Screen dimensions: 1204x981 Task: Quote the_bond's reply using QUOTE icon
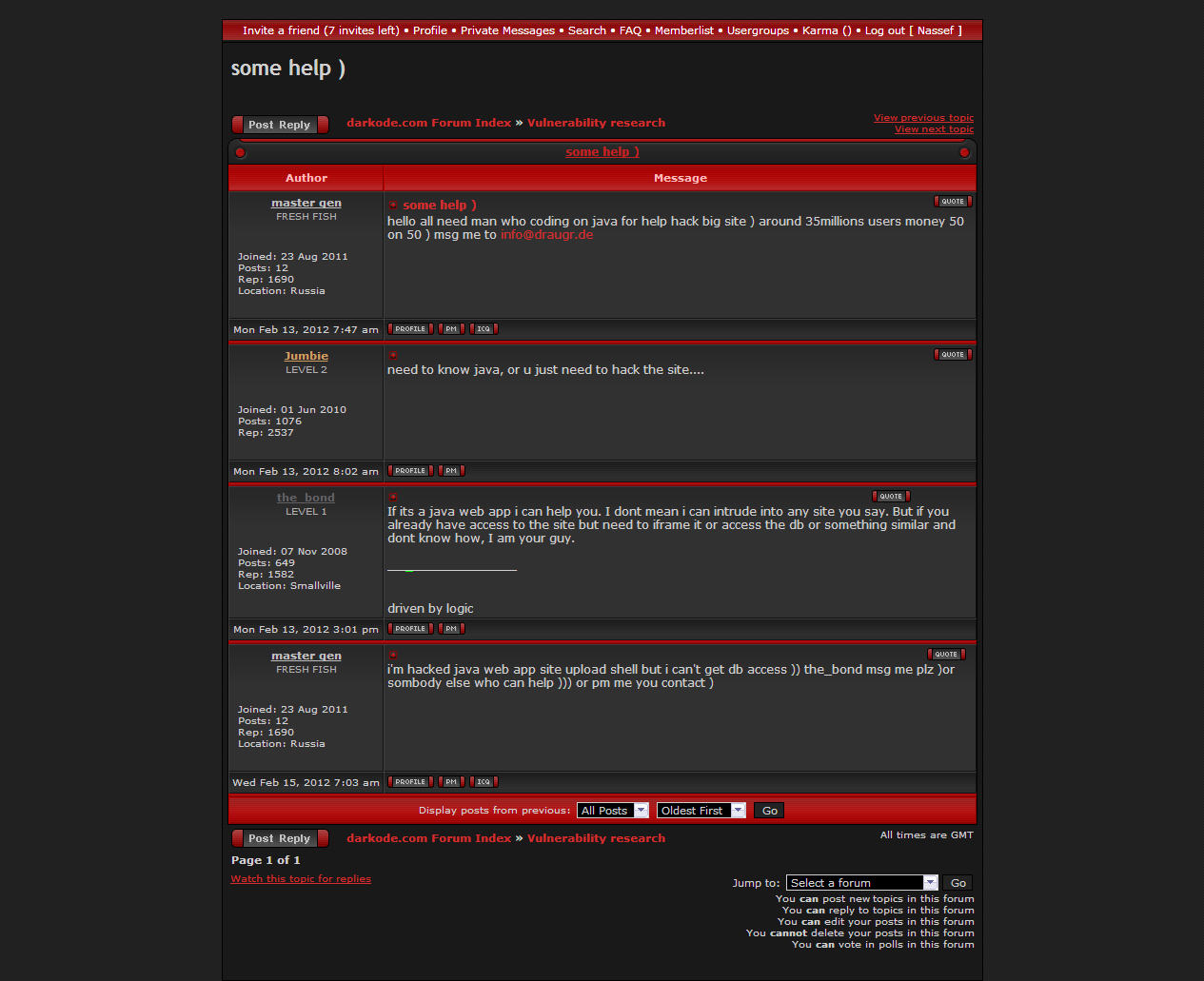pyautogui.click(x=891, y=497)
